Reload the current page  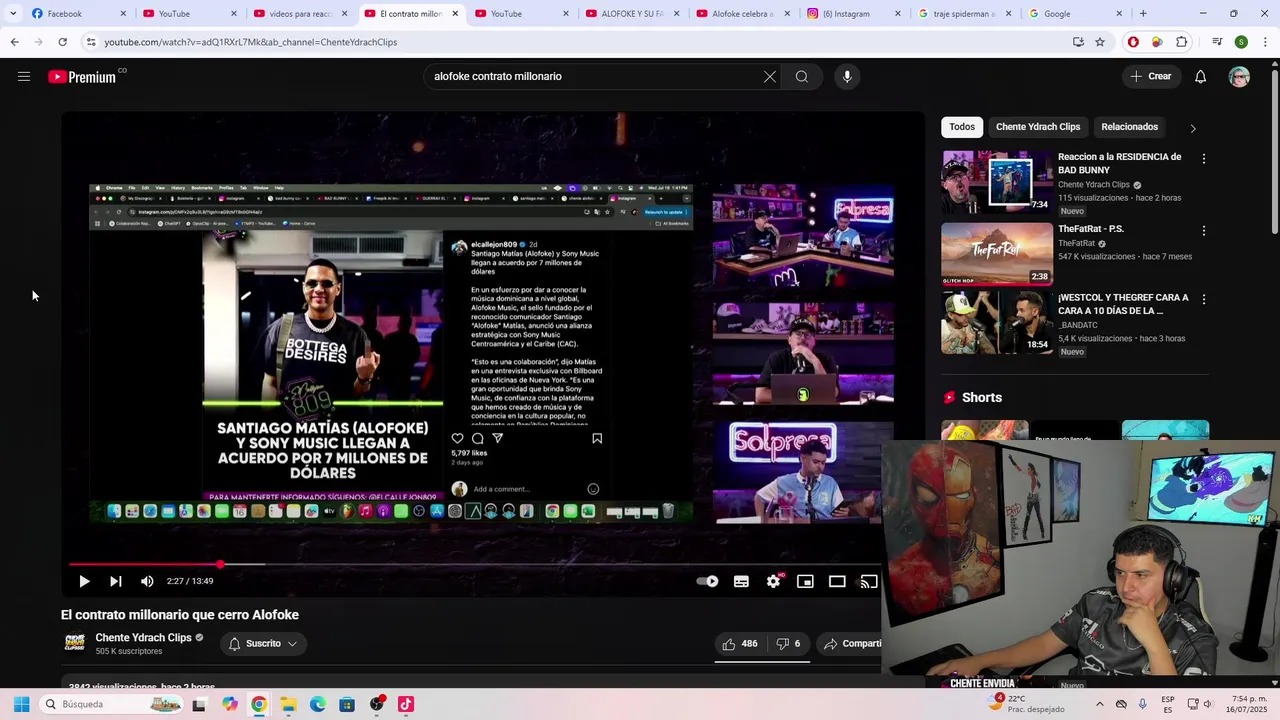[x=62, y=42]
